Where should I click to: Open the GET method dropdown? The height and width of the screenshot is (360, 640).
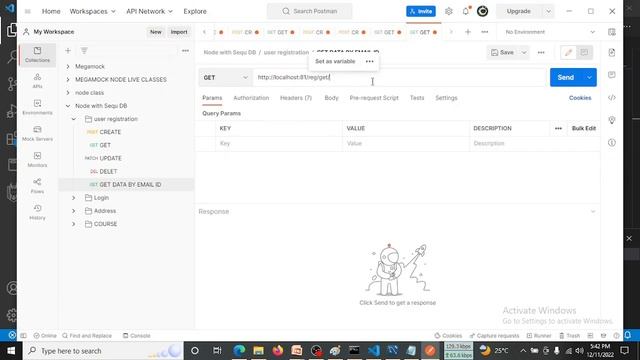(x=225, y=77)
